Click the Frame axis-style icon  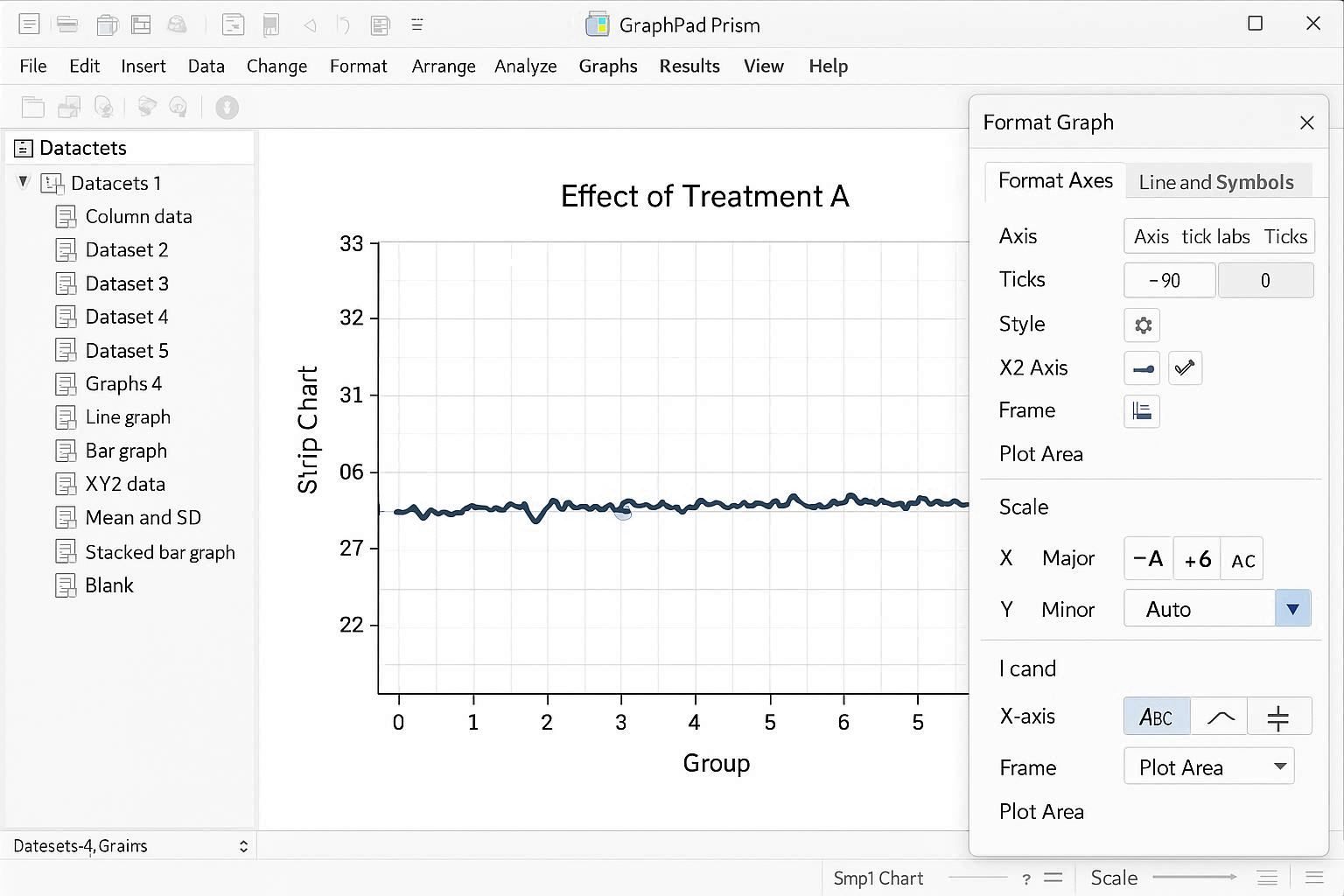pyautogui.click(x=1141, y=411)
